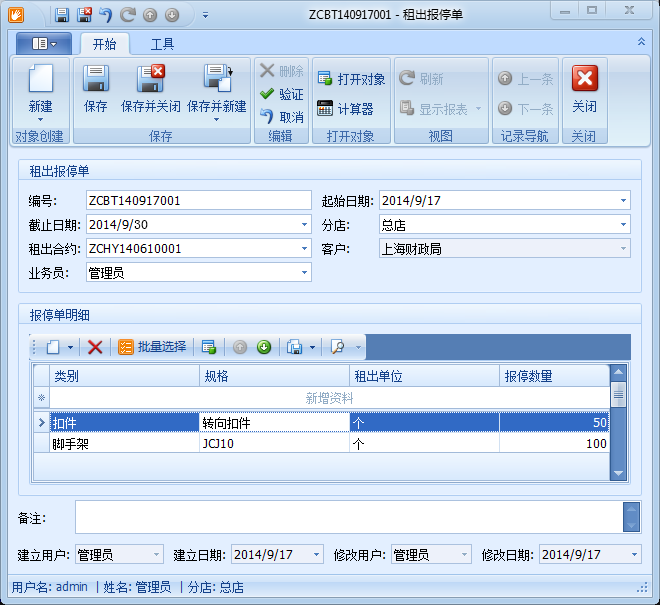This screenshot has width=660, height=605.
Task: Go to 上一条 previous record
Action: pos(525,79)
